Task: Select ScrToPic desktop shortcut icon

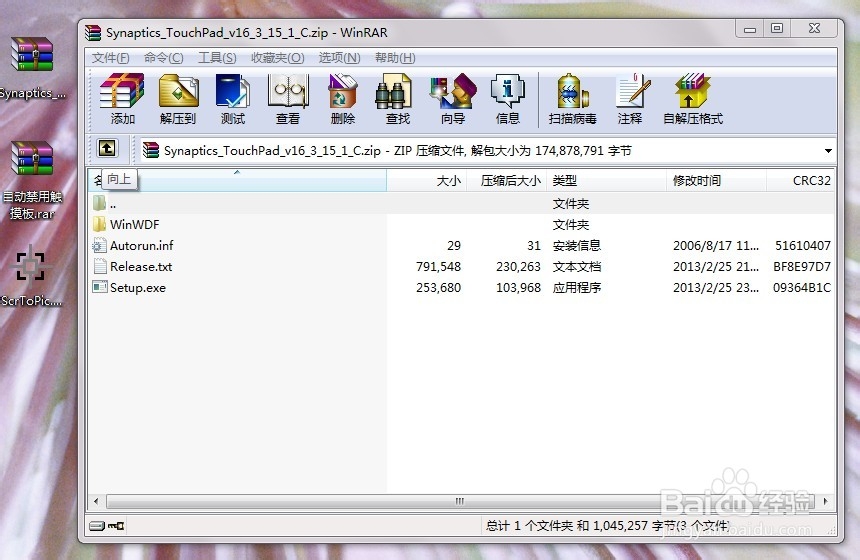Action: point(31,265)
